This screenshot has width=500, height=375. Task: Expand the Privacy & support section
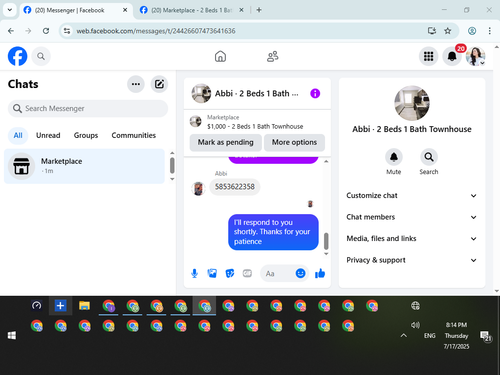click(x=412, y=260)
